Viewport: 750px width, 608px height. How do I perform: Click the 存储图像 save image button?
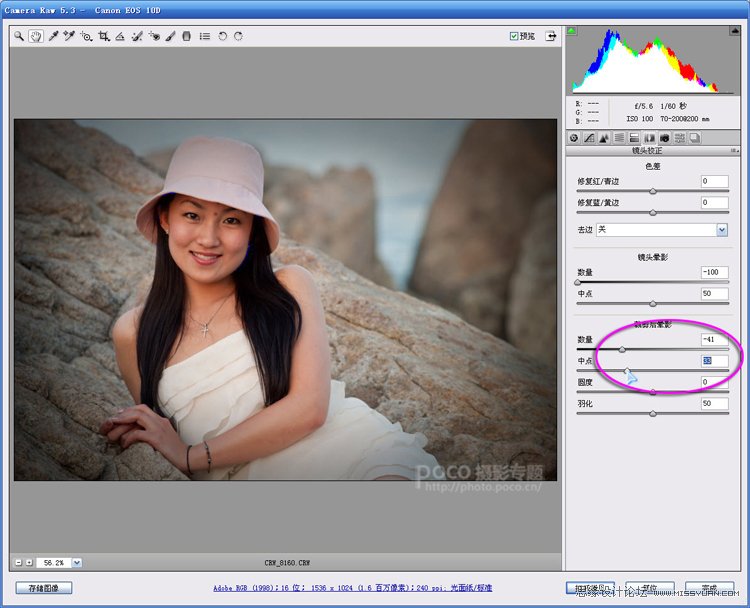coord(44,588)
